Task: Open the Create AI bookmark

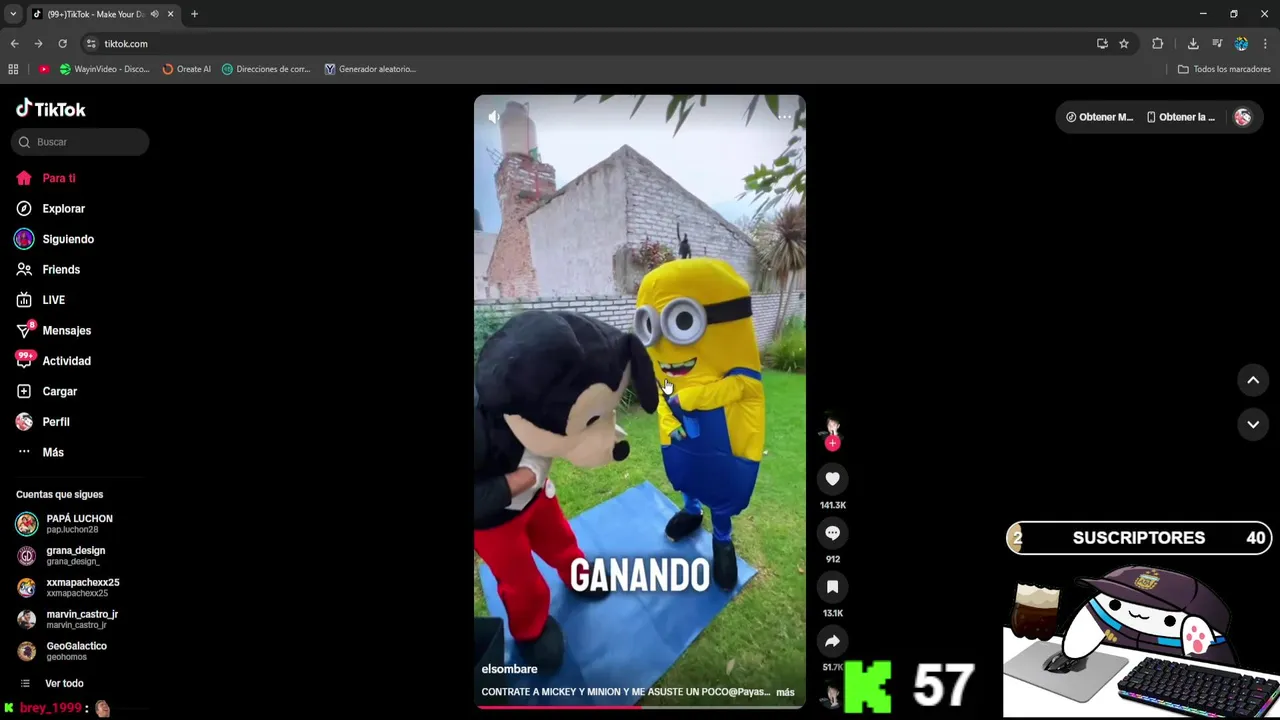Action: point(187,69)
